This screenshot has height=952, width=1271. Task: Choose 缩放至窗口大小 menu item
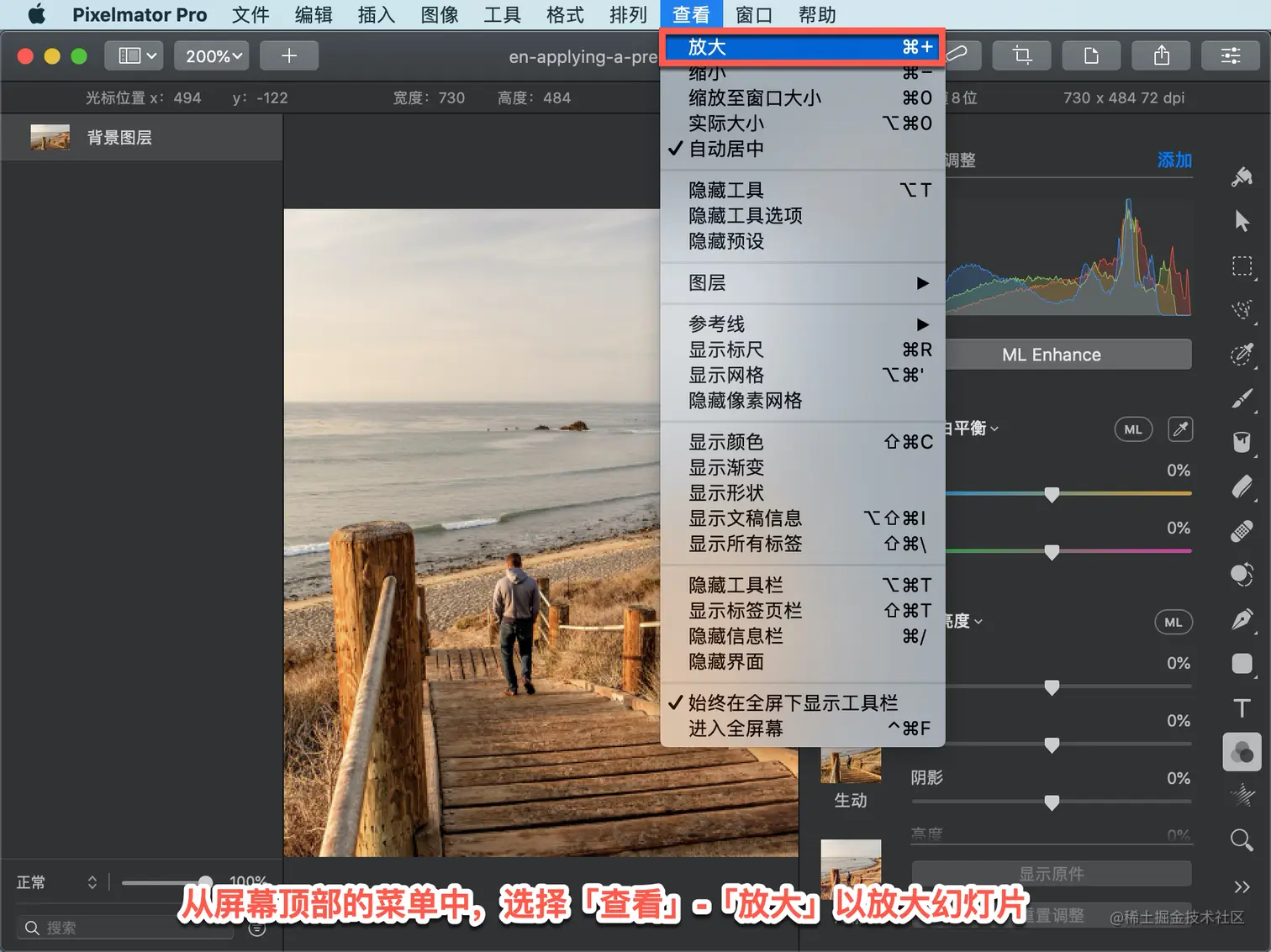pos(803,97)
